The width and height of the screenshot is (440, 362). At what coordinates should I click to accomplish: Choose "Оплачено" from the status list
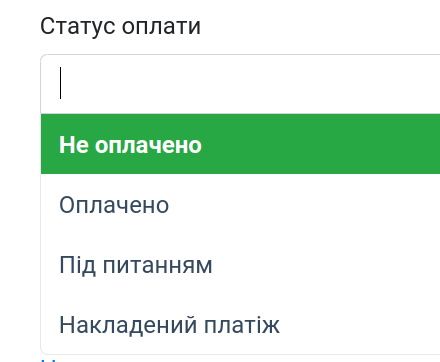[240, 204]
